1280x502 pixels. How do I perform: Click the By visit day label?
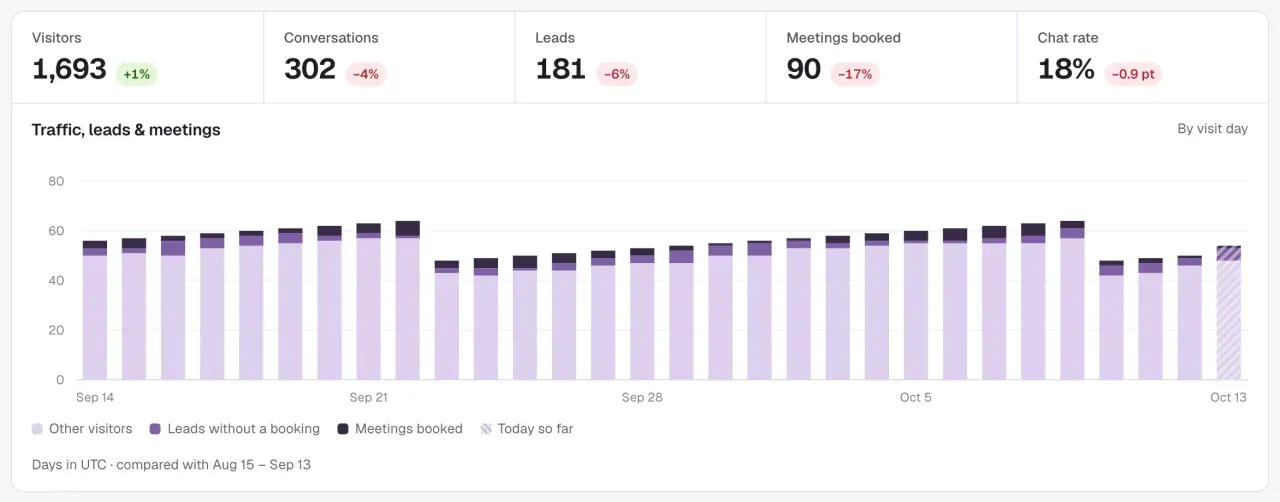pyautogui.click(x=1212, y=129)
